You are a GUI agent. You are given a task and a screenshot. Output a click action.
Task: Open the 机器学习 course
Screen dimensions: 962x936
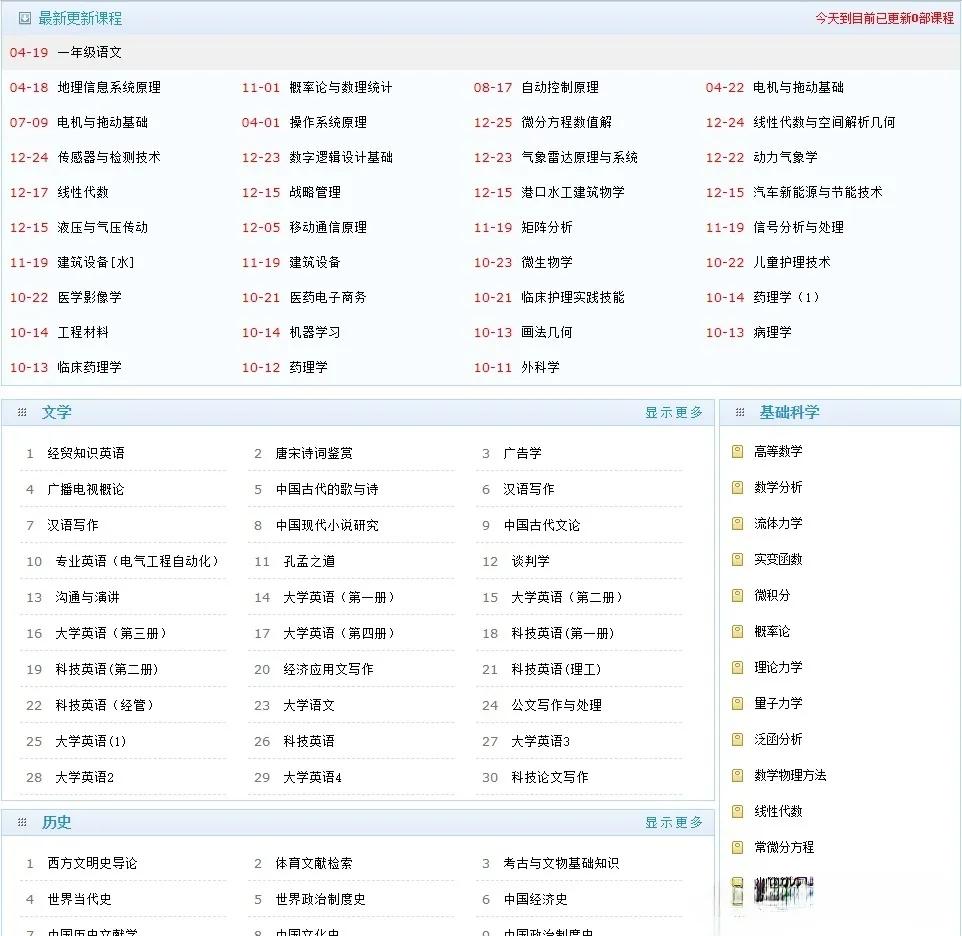click(315, 332)
